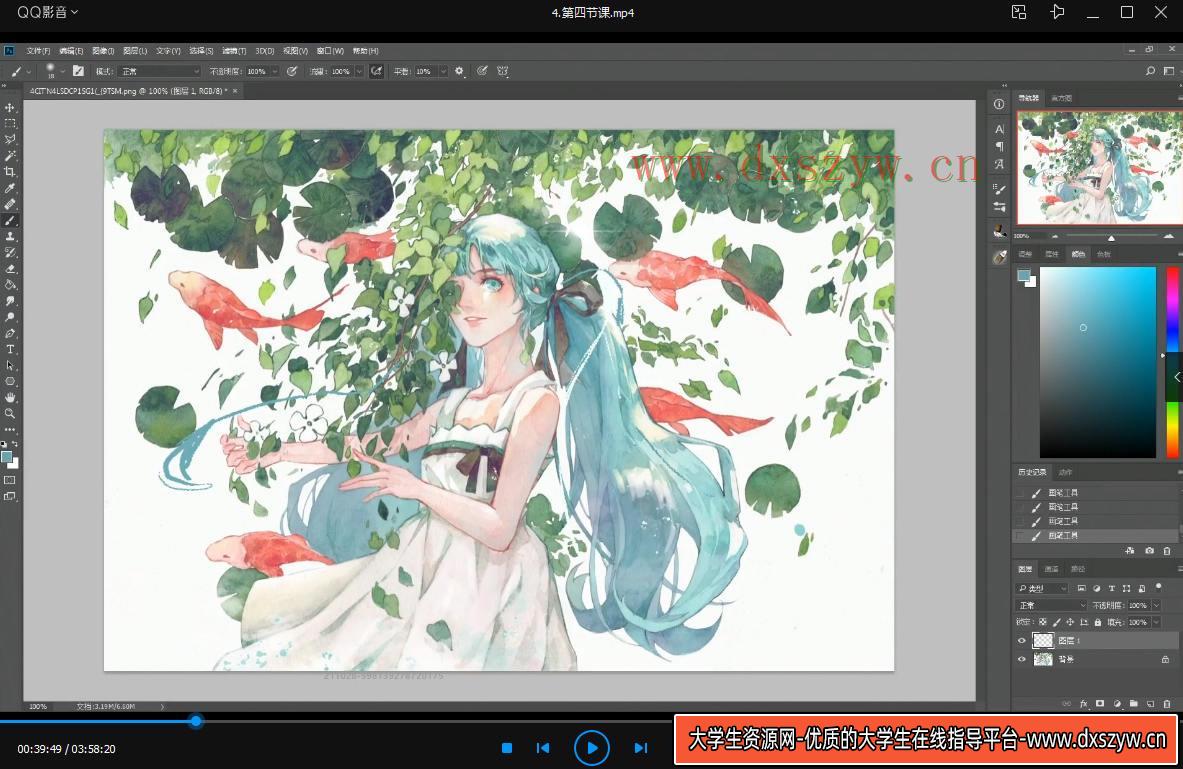This screenshot has width=1183, height=769.
Task: Open the brush preset picker arrow
Action: [x=62, y=71]
